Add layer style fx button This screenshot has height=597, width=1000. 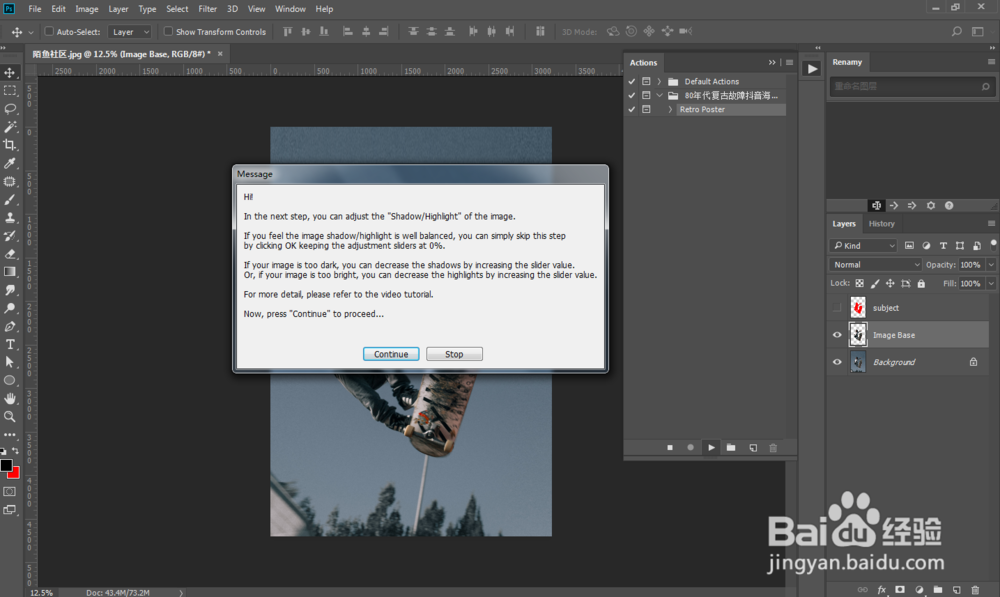point(881,590)
